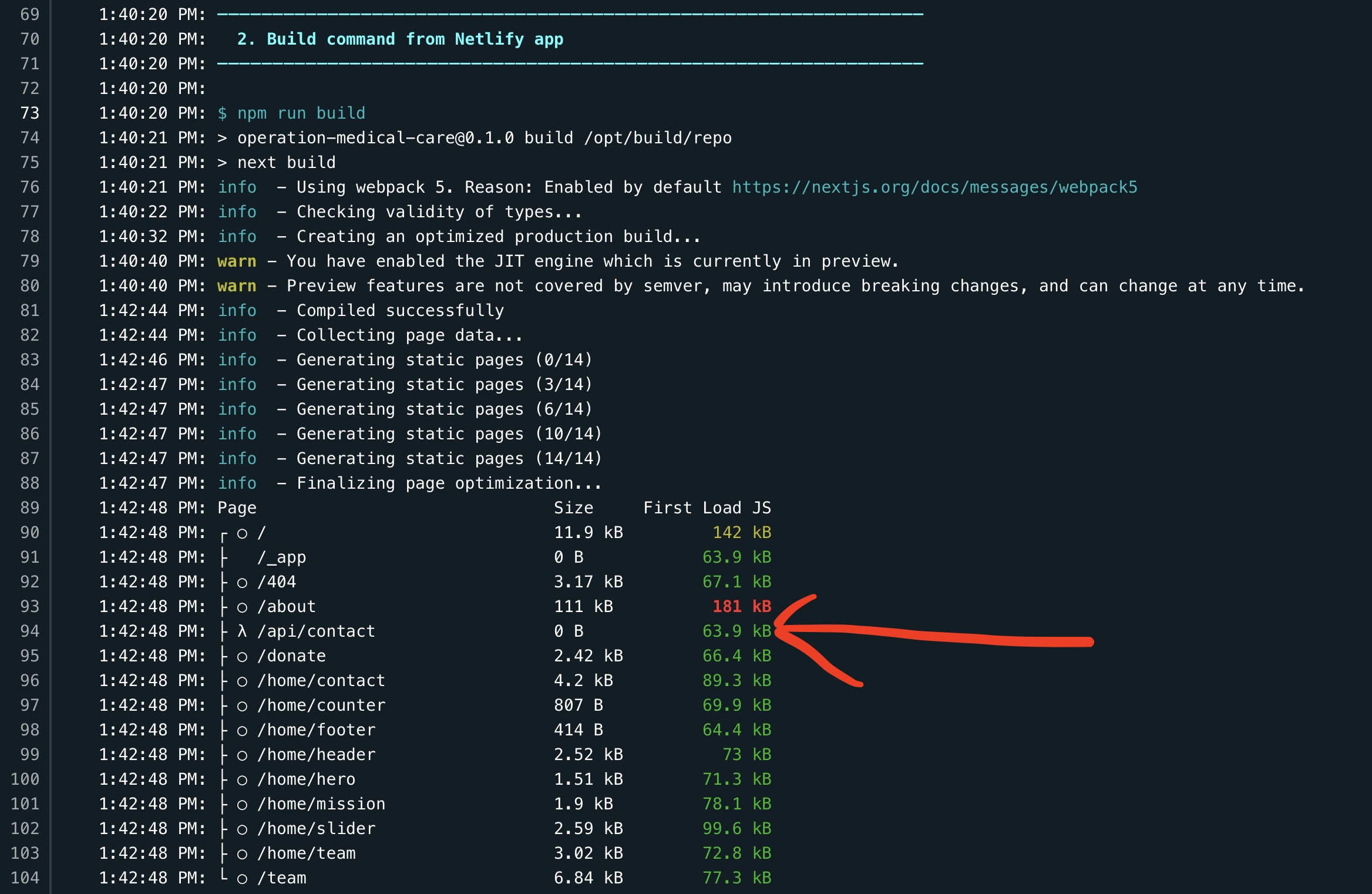
Task: Click the 66.4 kB value for /donate
Action: 737,656
